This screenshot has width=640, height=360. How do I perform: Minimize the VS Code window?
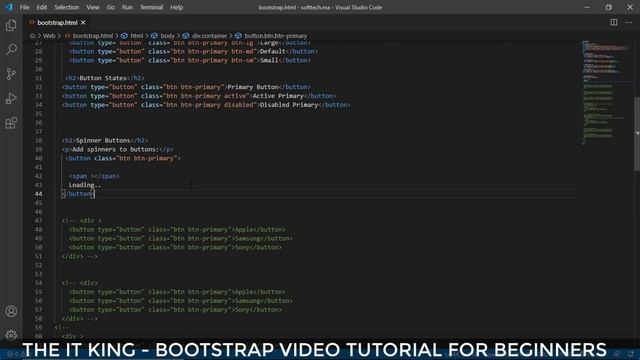587,7
